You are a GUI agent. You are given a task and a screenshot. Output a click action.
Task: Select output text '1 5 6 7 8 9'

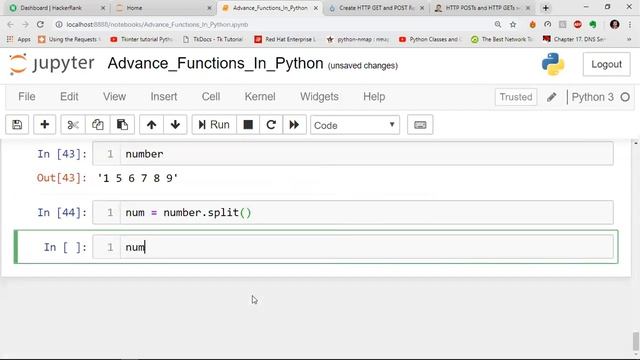click(138, 178)
